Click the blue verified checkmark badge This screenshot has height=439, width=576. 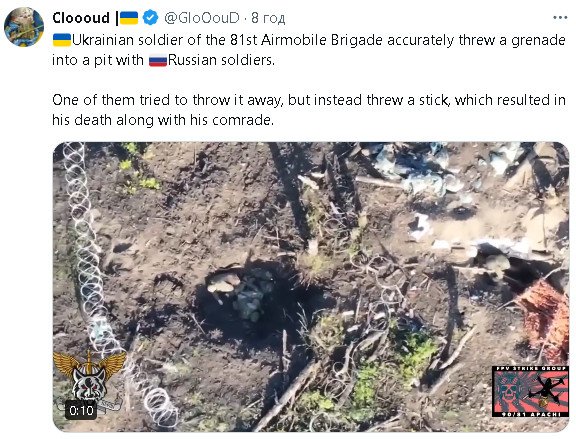(x=150, y=18)
